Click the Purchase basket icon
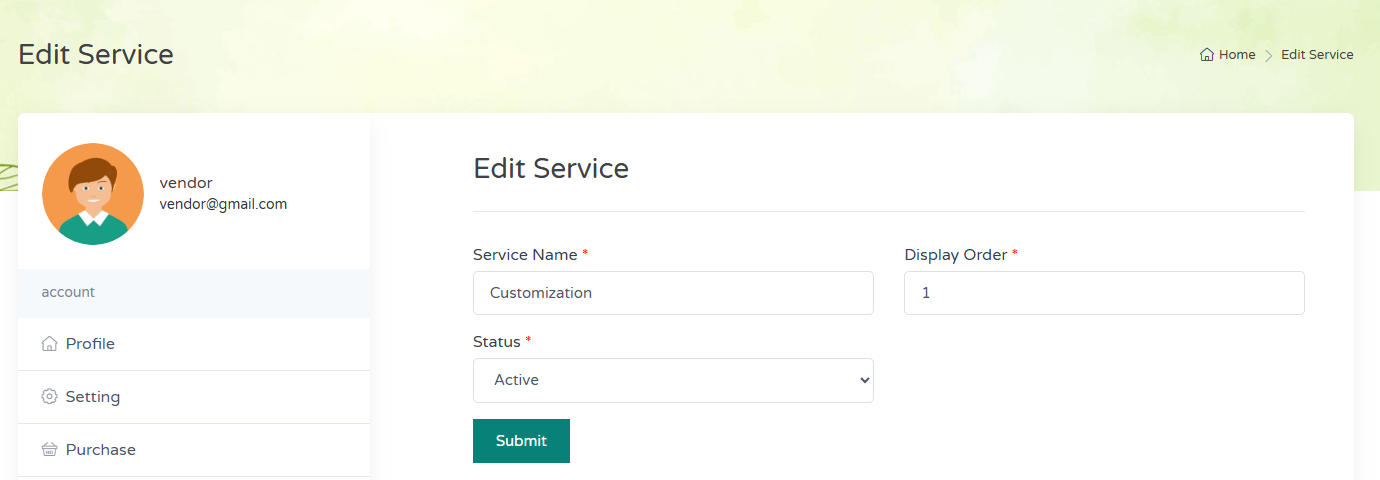The width and height of the screenshot is (1380, 480). 49,450
